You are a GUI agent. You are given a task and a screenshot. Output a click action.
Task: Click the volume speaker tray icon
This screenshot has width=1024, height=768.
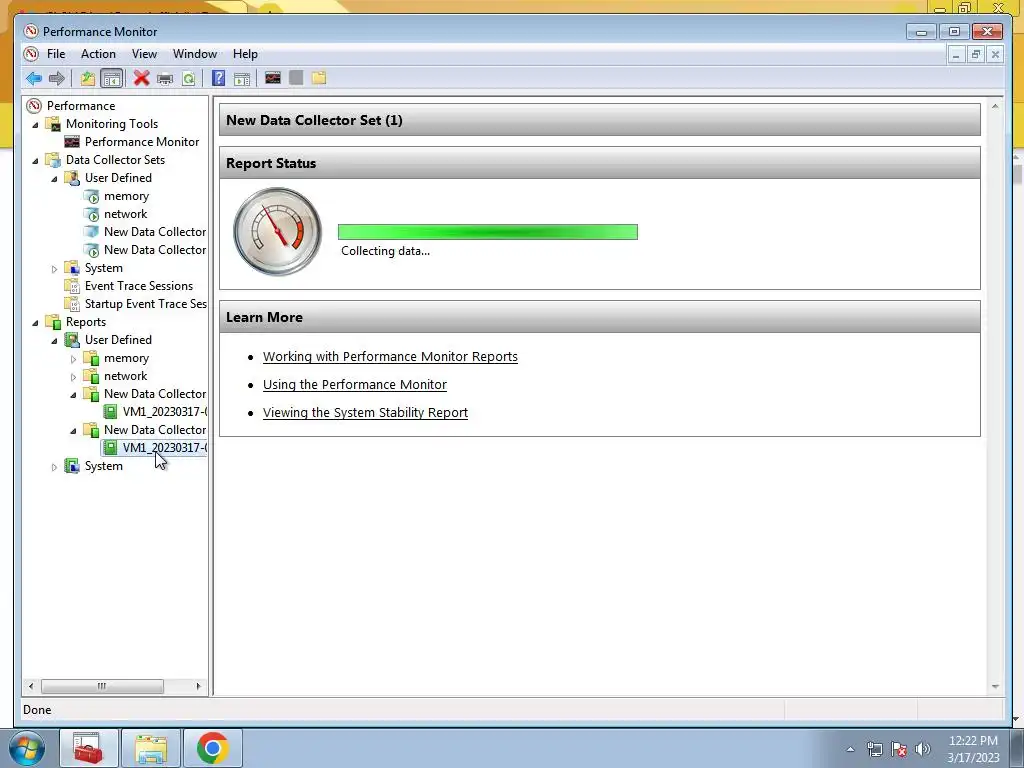[x=923, y=749]
